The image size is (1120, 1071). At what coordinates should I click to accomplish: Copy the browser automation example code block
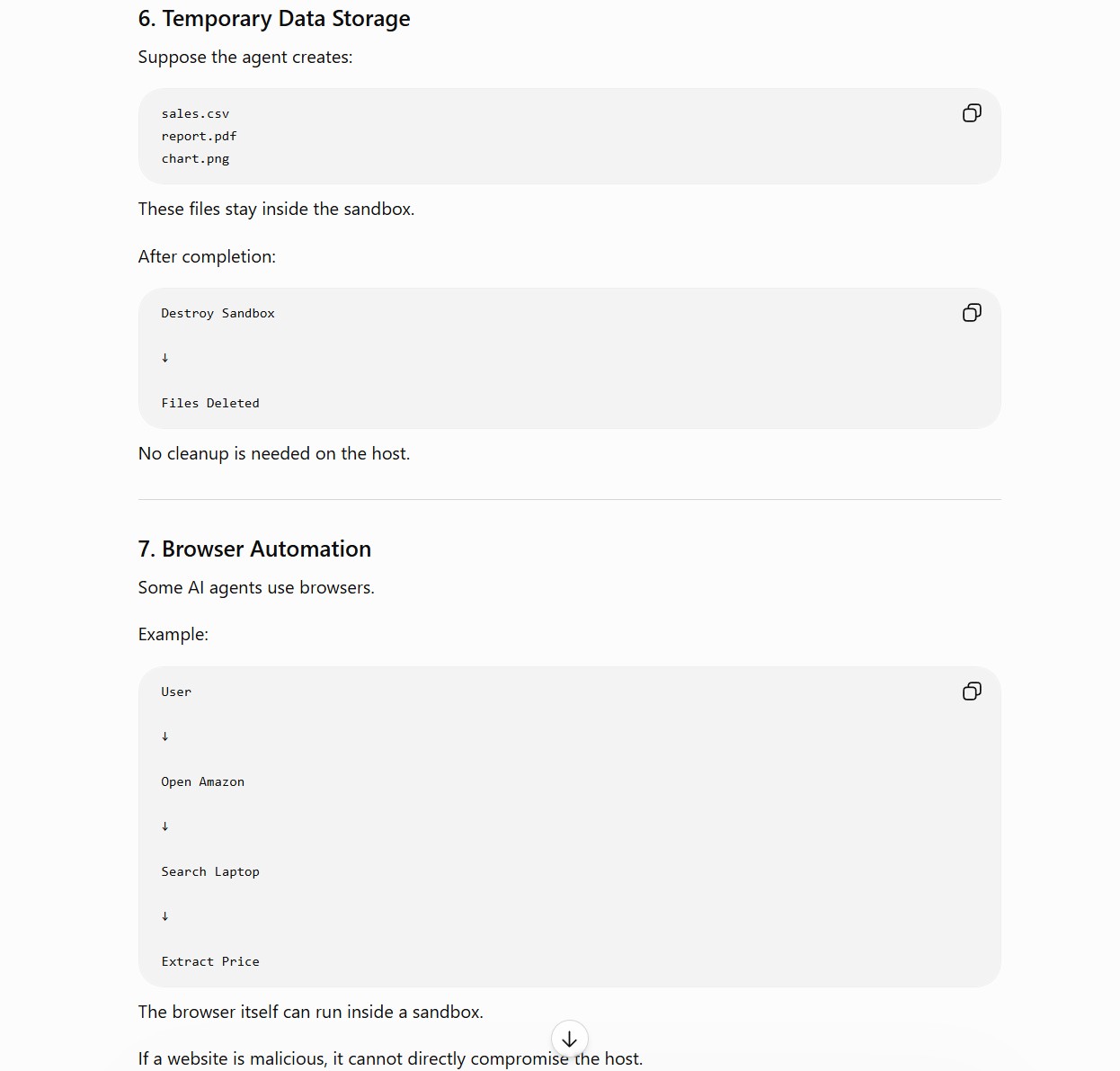pyautogui.click(x=972, y=692)
